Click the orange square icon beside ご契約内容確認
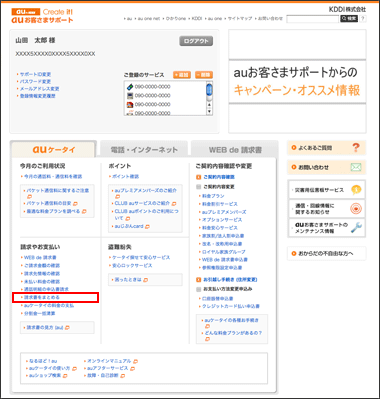The width and height of the screenshot is (380, 399). (198, 177)
